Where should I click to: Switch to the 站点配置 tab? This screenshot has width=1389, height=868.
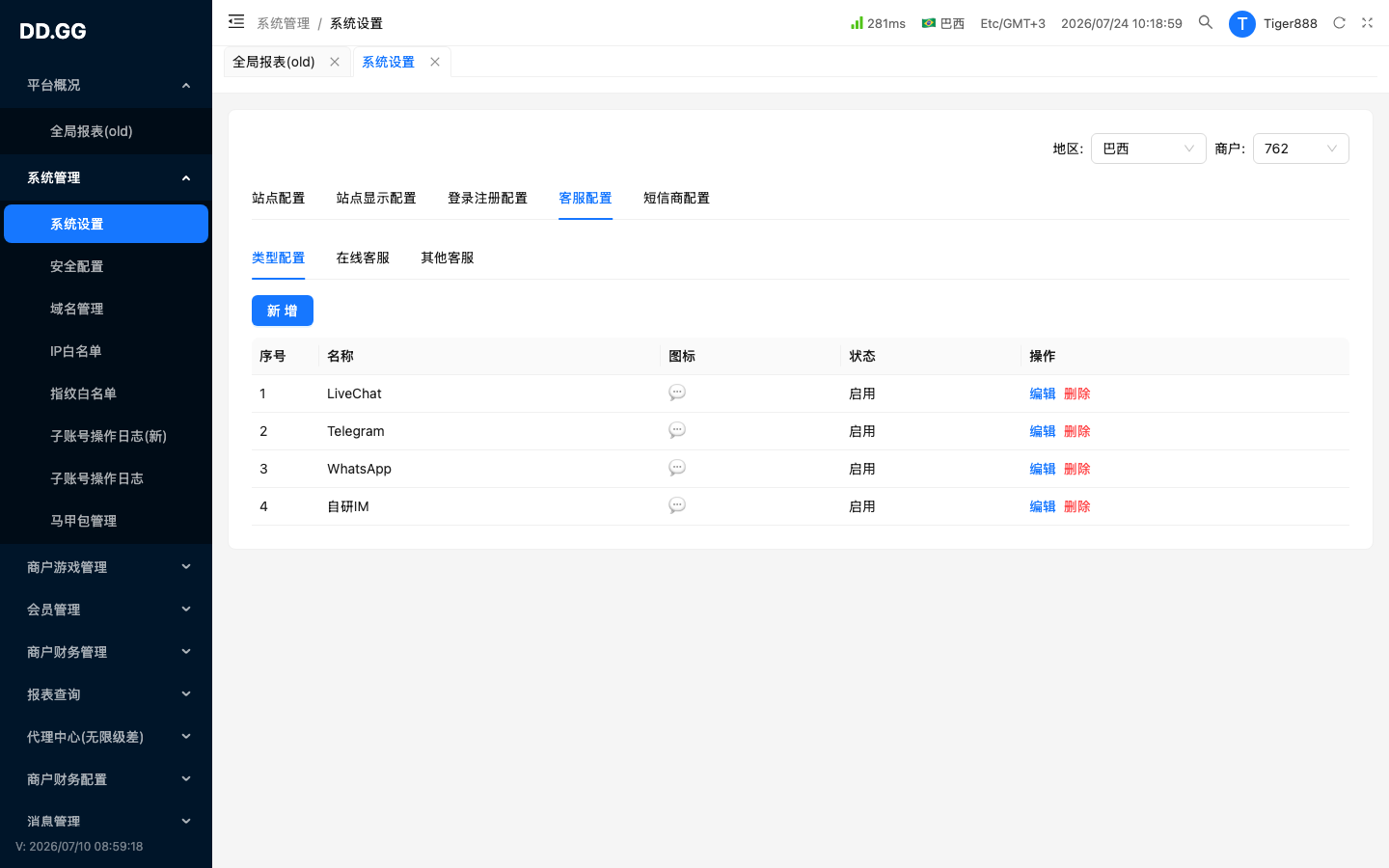[278, 198]
